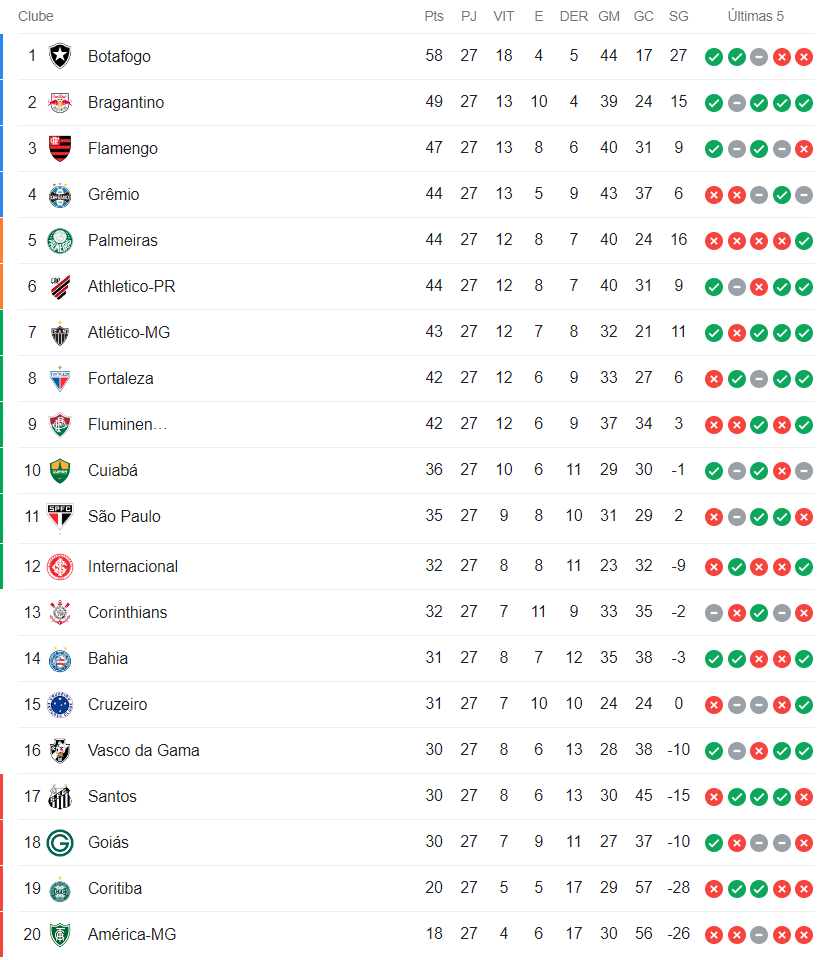Open the Corinthians crest icon
826x960 pixels.
[x=60, y=612]
